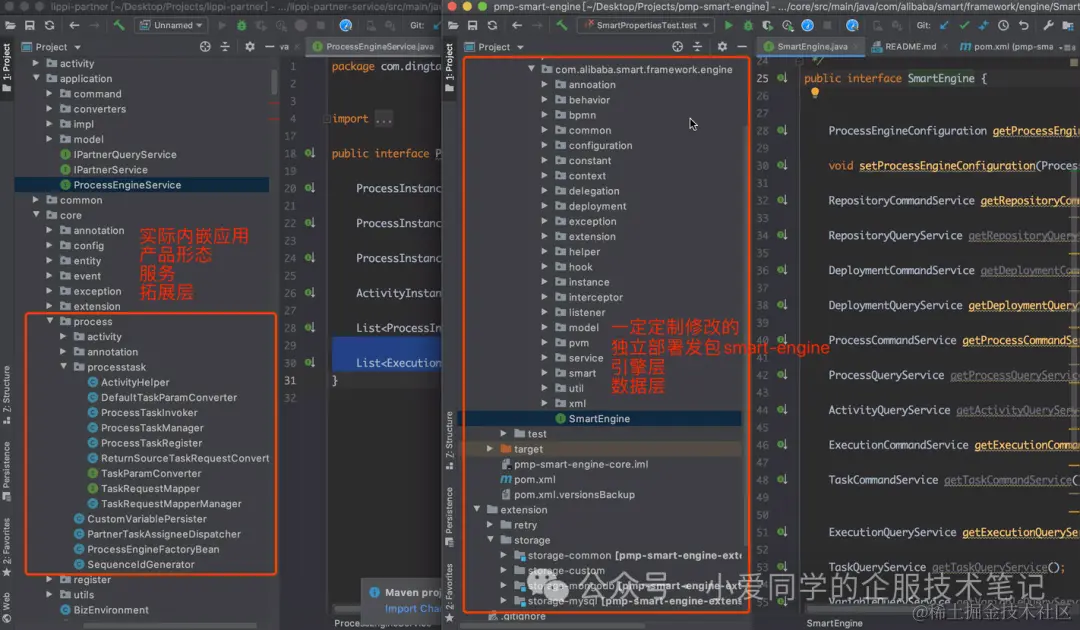Expand the storage-common module
Viewport: 1080px width, 630px height.
pyautogui.click(x=503, y=555)
